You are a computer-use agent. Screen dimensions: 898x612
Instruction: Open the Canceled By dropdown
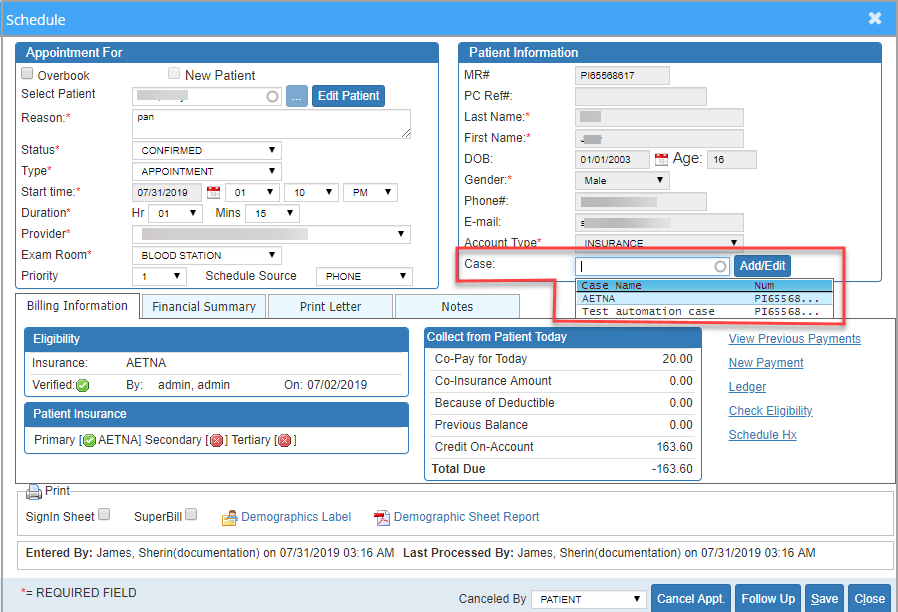(588, 599)
